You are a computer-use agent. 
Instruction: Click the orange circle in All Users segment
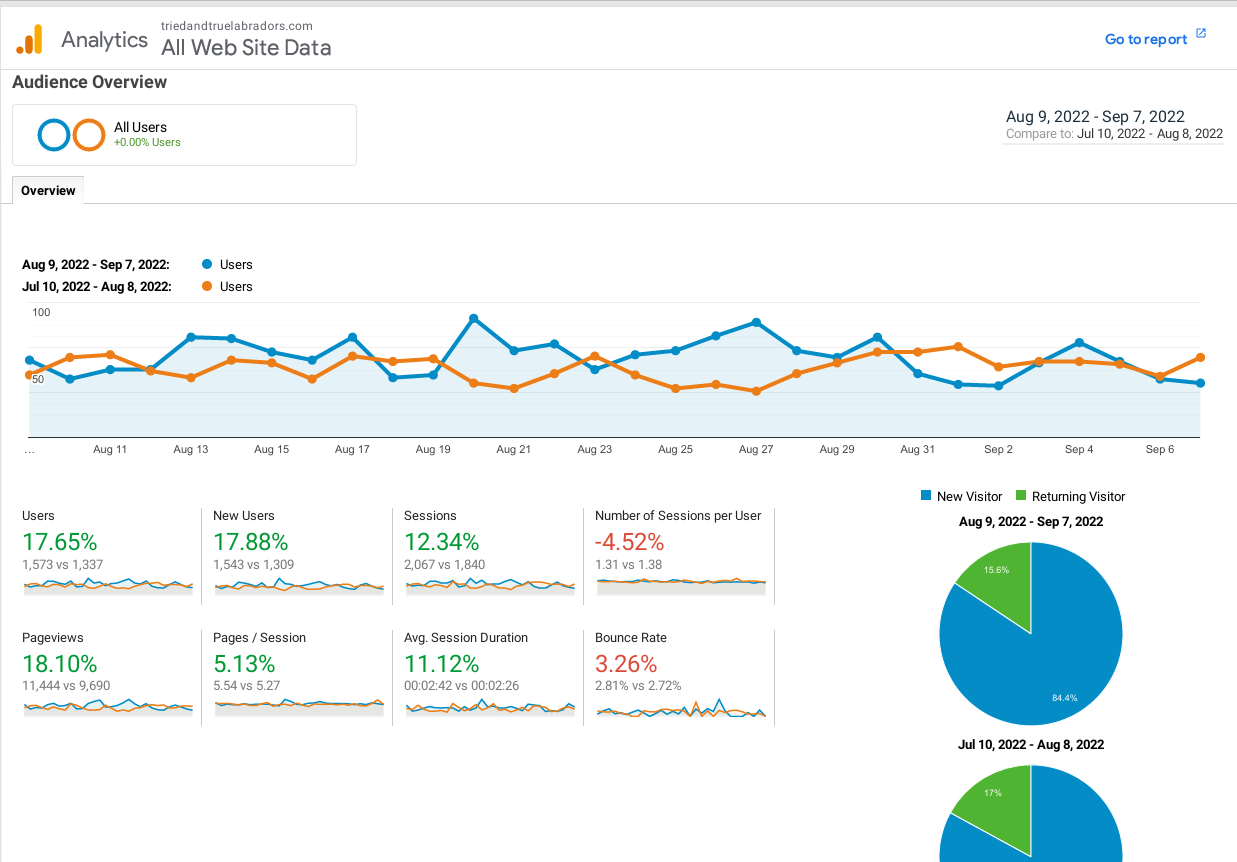89,135
